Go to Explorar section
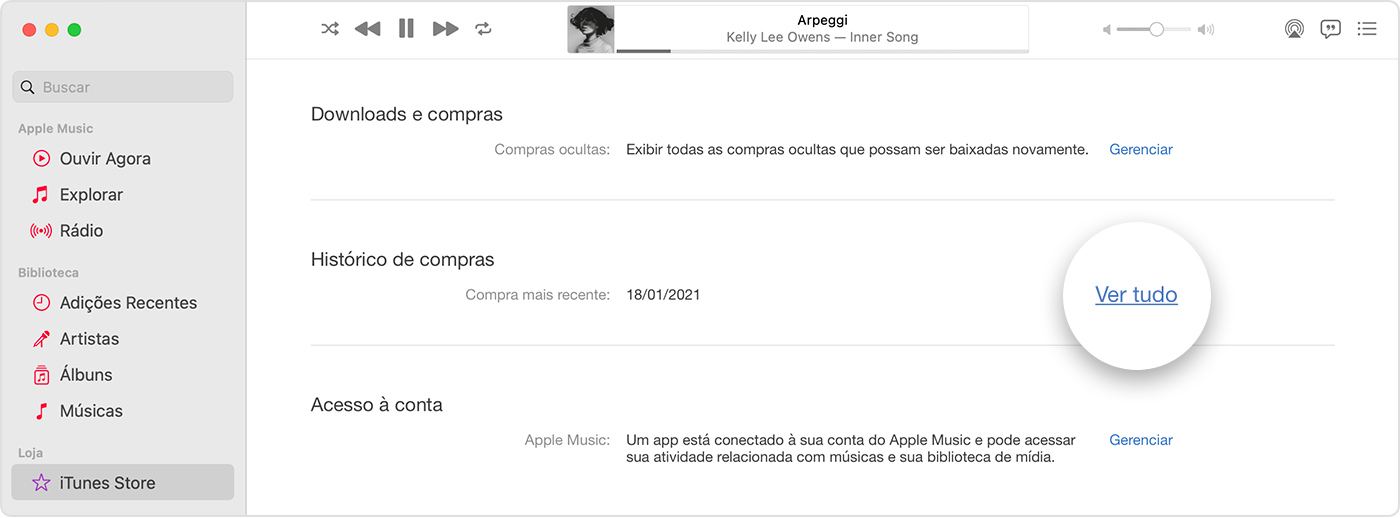Screen dimensions: 1400x518 point(91,194)
